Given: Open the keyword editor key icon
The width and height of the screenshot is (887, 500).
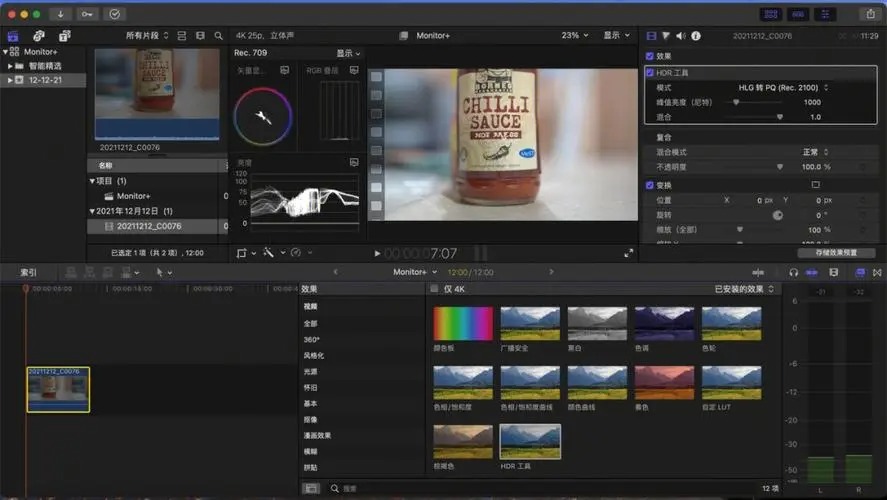Looking at the screenshot, I should coord(87,14).
